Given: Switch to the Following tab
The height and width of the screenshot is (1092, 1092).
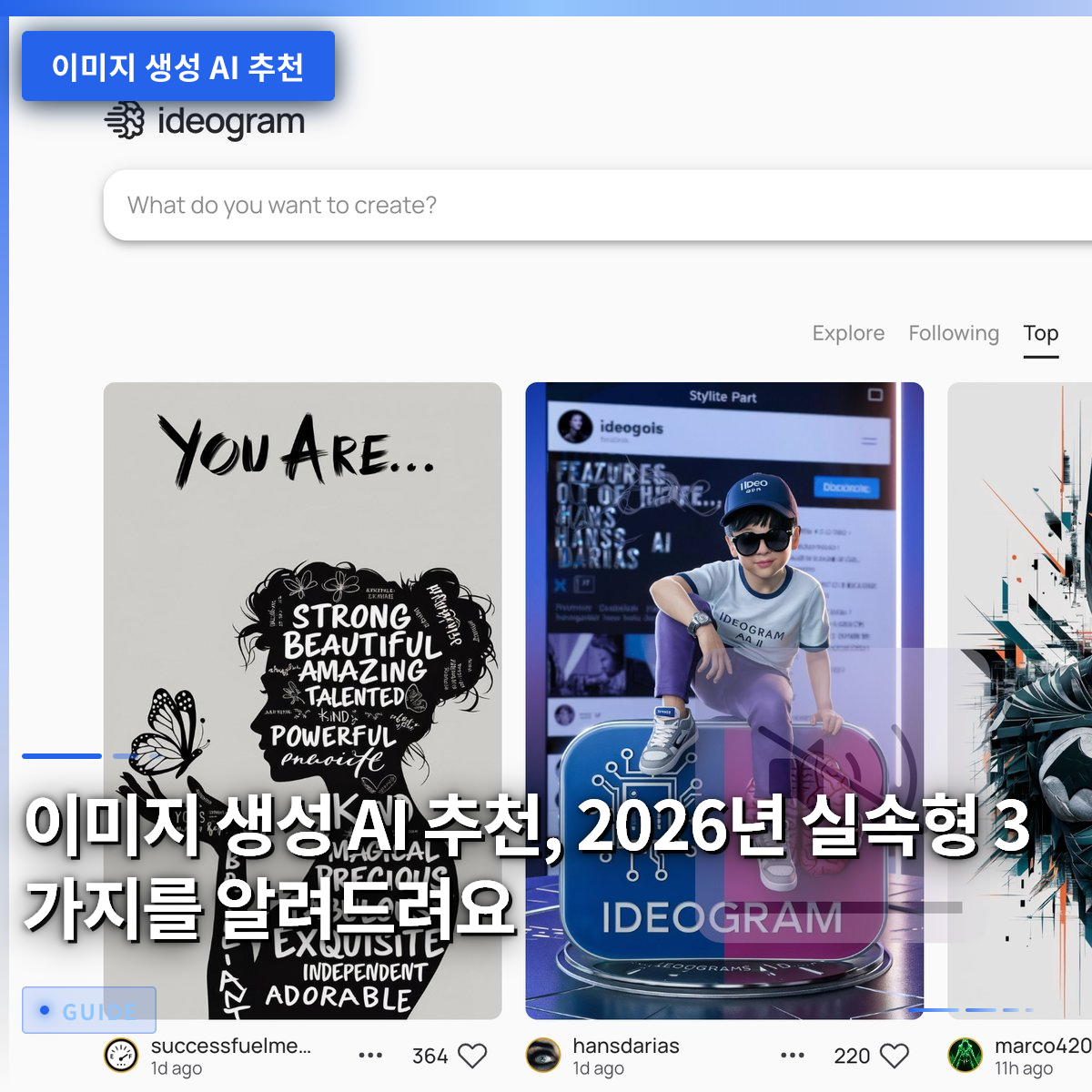Looking at the screenshot, I should pyautogui.click(x=954, y=333).
